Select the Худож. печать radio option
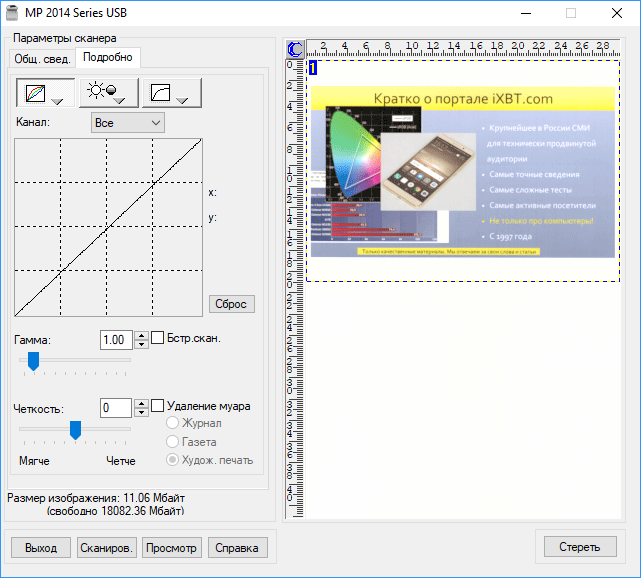This screenshot has width=641, height=578. pos(173,460)
